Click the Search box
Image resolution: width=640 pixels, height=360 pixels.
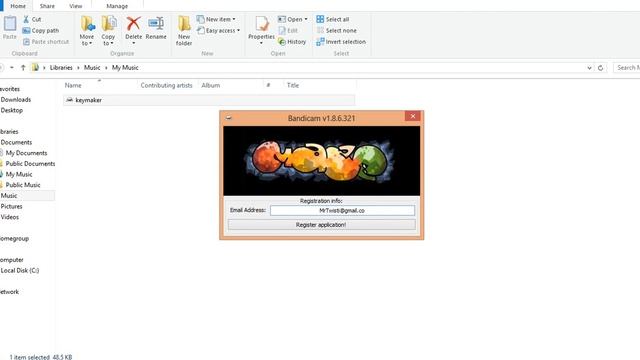click(627, 68)
